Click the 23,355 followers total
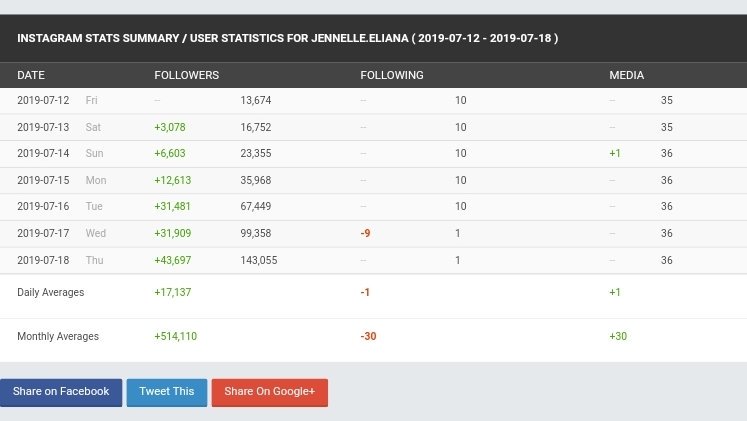747x421 pixels. 256,153
